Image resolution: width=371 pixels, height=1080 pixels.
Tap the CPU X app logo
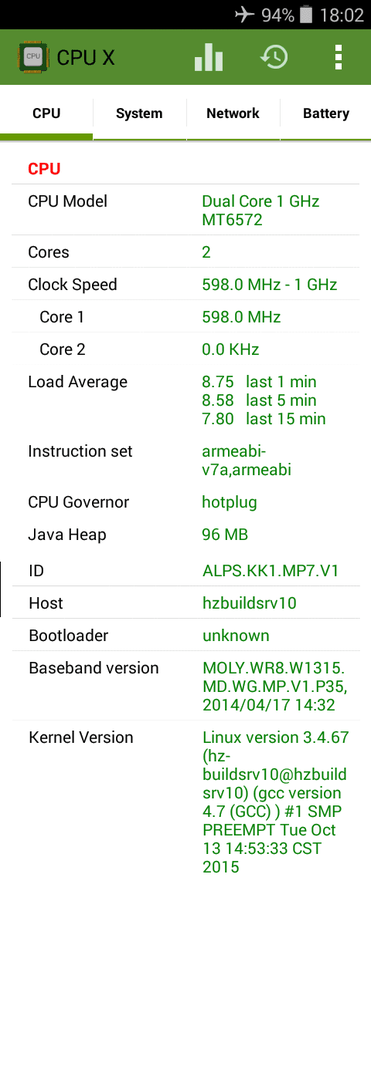point(33,58)
